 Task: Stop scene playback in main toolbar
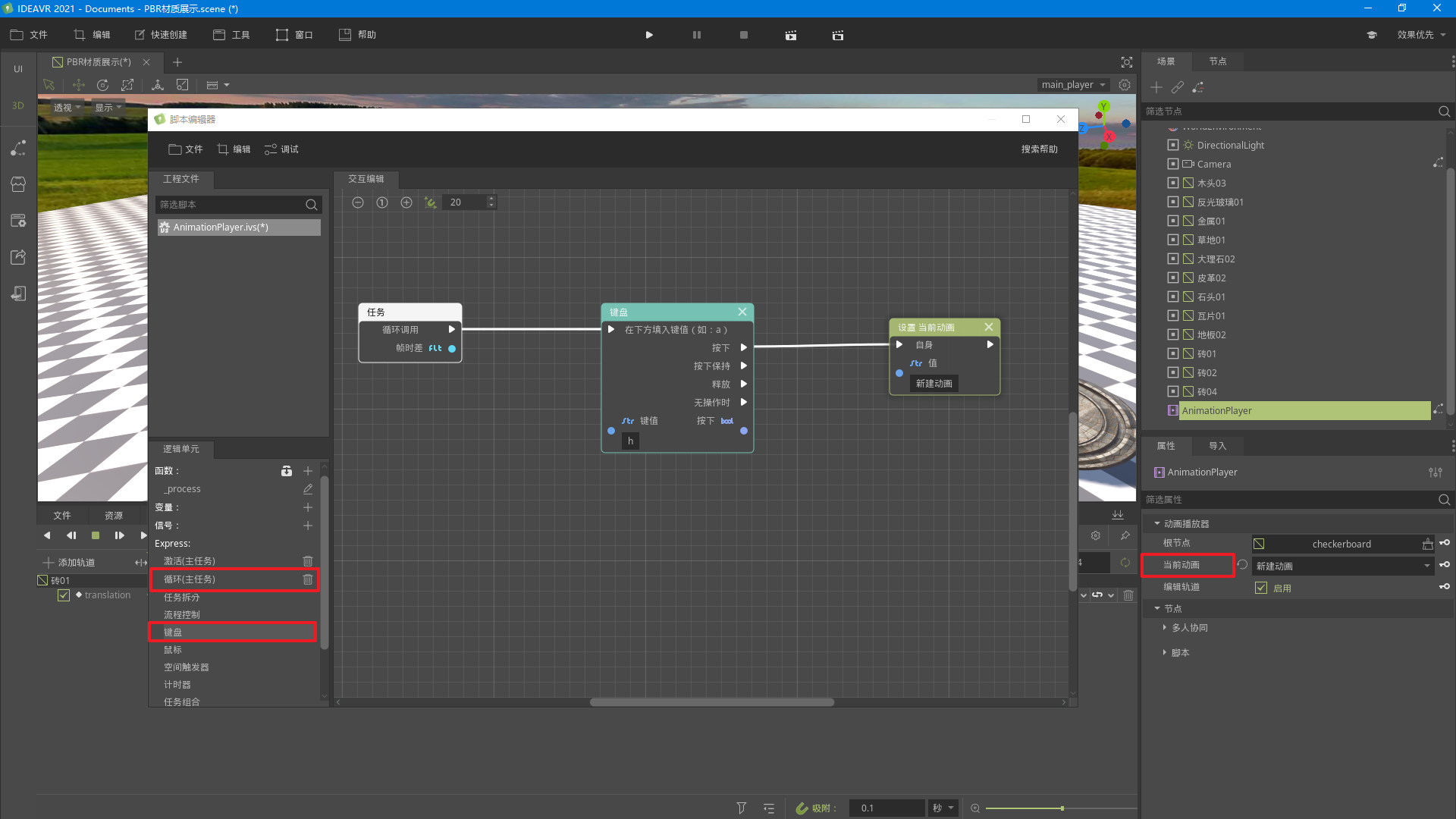point(744,35)
